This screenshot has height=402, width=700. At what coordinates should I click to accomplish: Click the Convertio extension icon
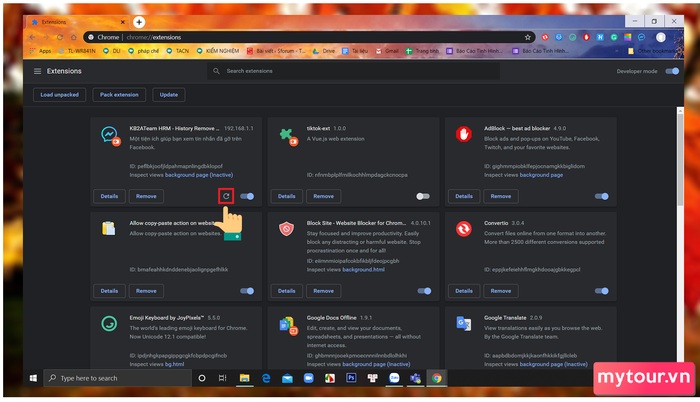(x=464, y=229)
